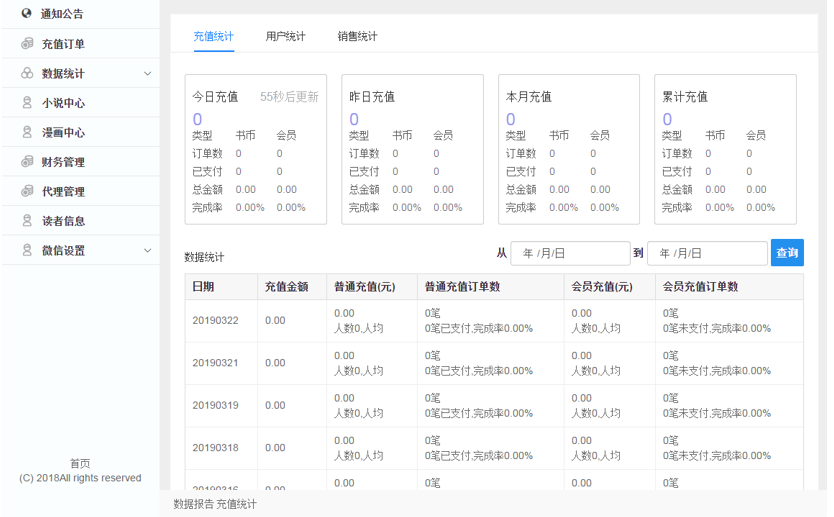The height and width of the screenshot is (517, 834).
Task: Switch to the 用户统计 tab
Action: [x=285, y=36]
